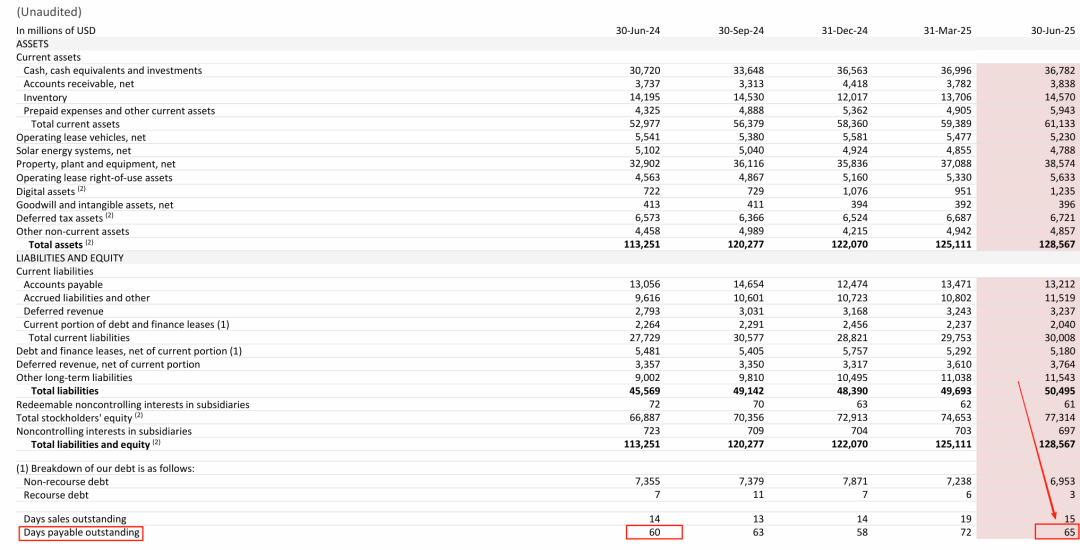Click the Inventory row label
1080x550 pixels.
click(45, 97)
